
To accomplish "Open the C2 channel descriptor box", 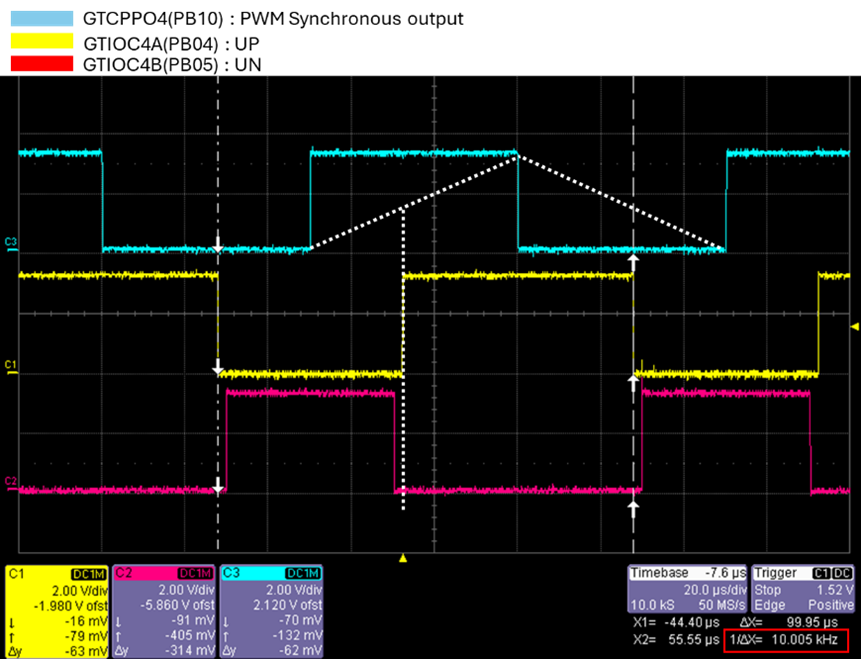I will tap(164, 611).
